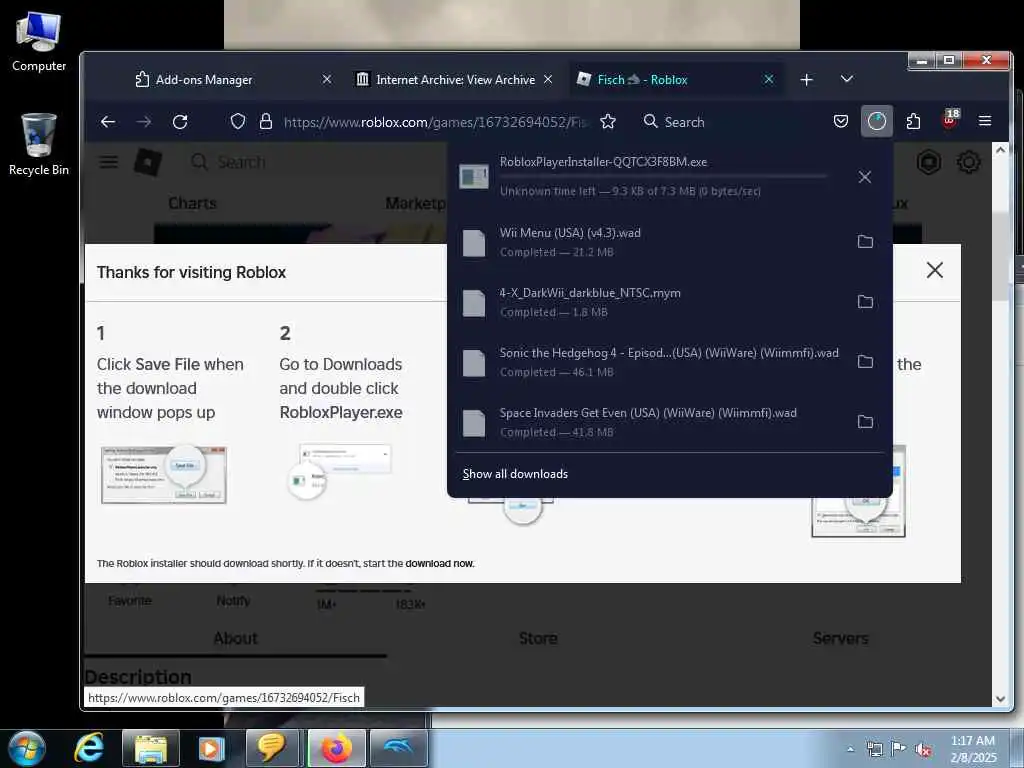Click the muted volume tray icon
The height and width of the screenshot is (768, 1024).
[923, 750]
